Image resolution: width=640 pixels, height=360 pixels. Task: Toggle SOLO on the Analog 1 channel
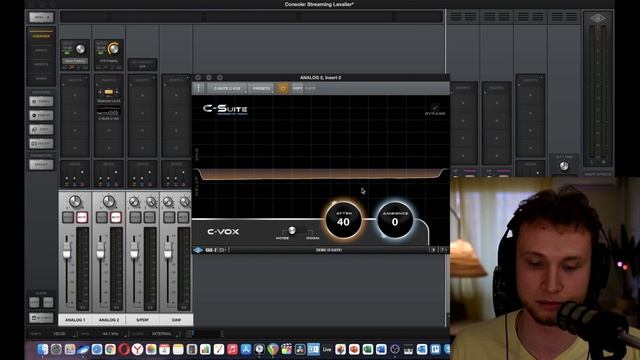(68, 217)
